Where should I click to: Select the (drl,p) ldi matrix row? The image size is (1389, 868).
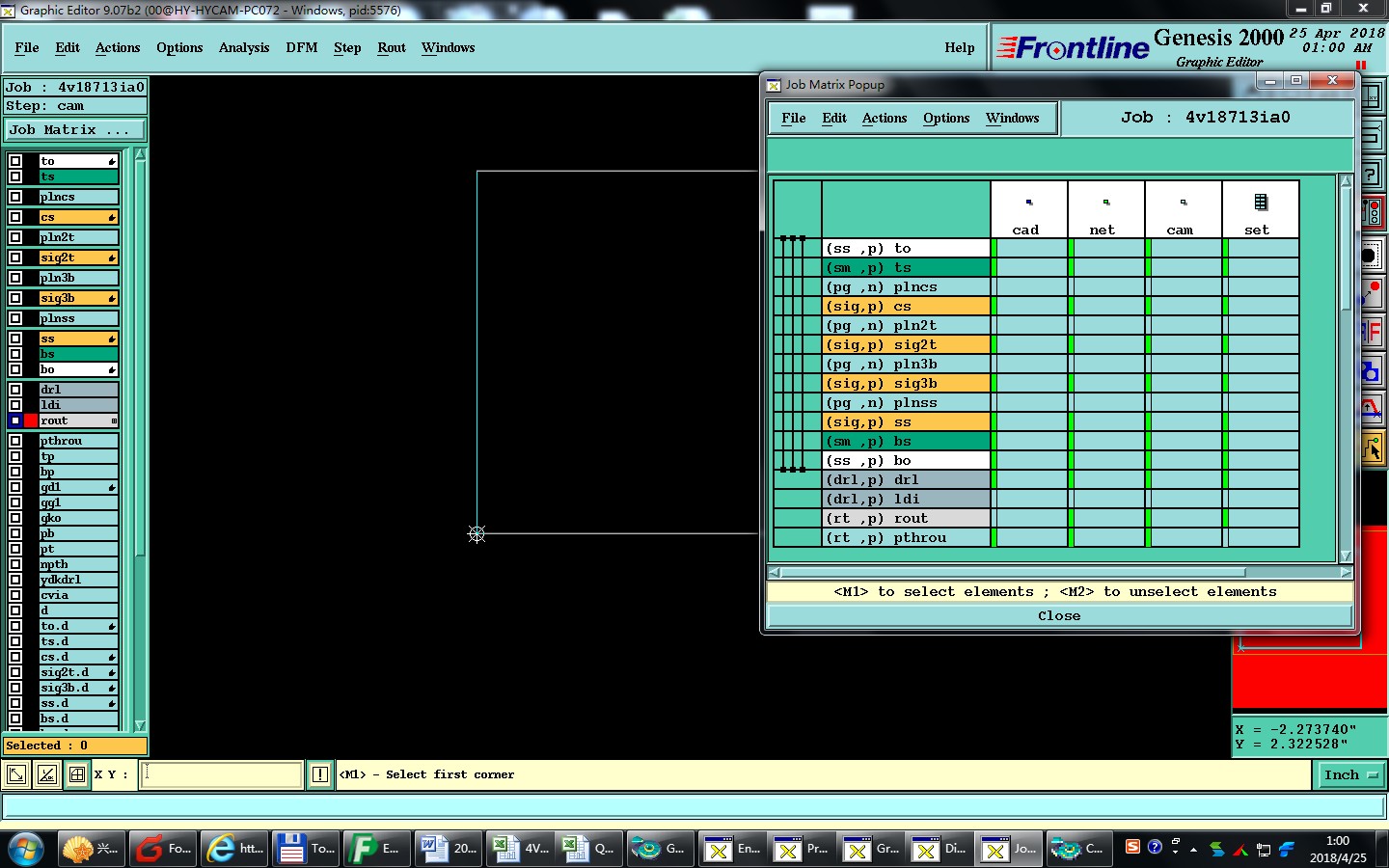coord(907,499)
